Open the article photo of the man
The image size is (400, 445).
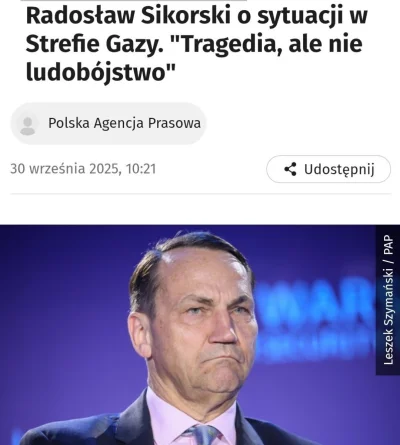coord(200,335)
